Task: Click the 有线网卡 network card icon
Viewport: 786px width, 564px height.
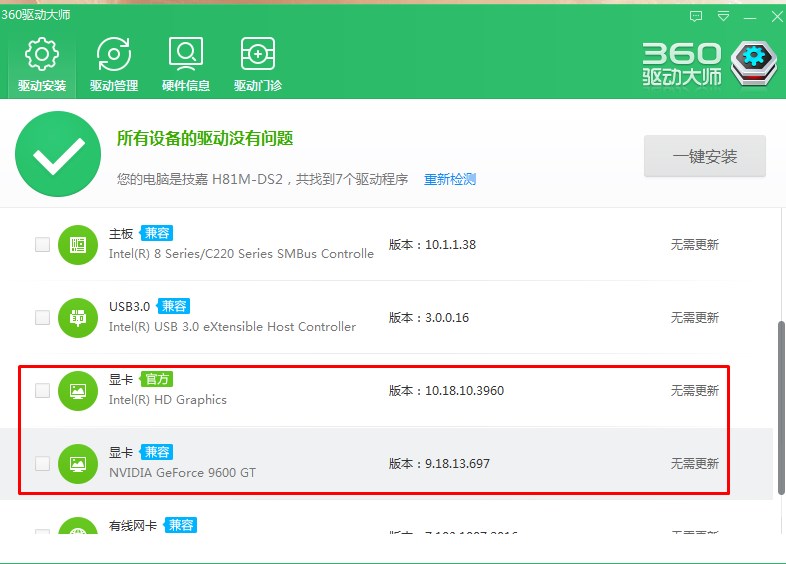Action: (x=78, y=525)
